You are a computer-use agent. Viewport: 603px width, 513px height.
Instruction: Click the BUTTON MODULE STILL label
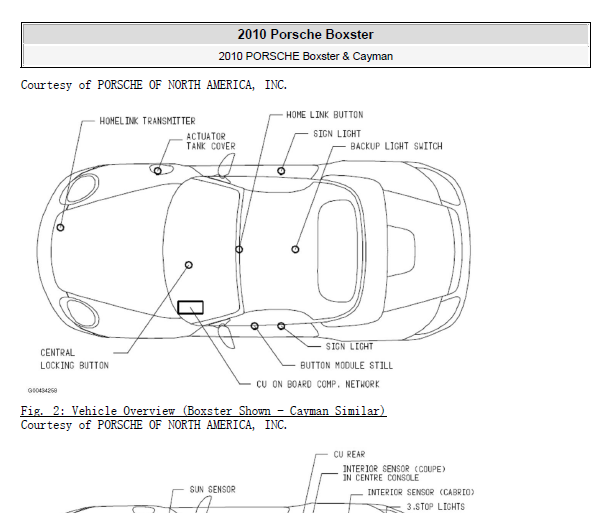[346, 365]
